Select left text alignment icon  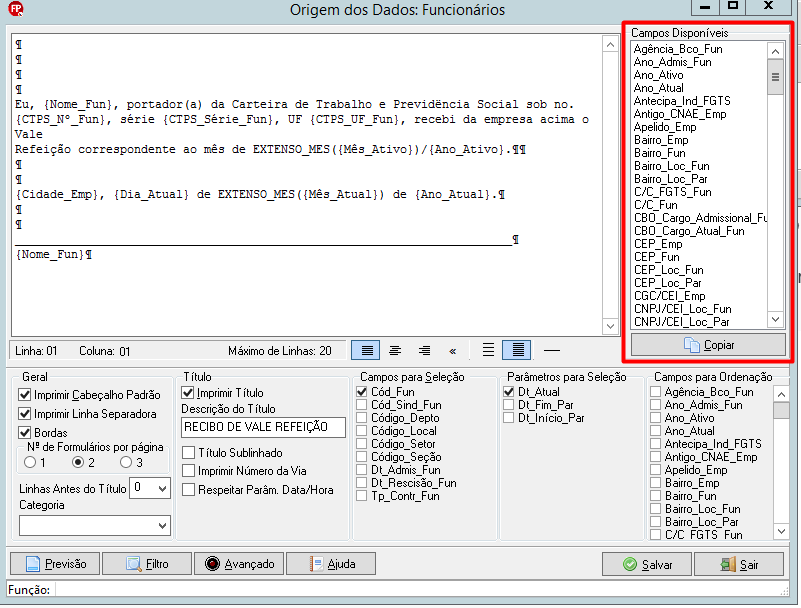pos(366,350)
